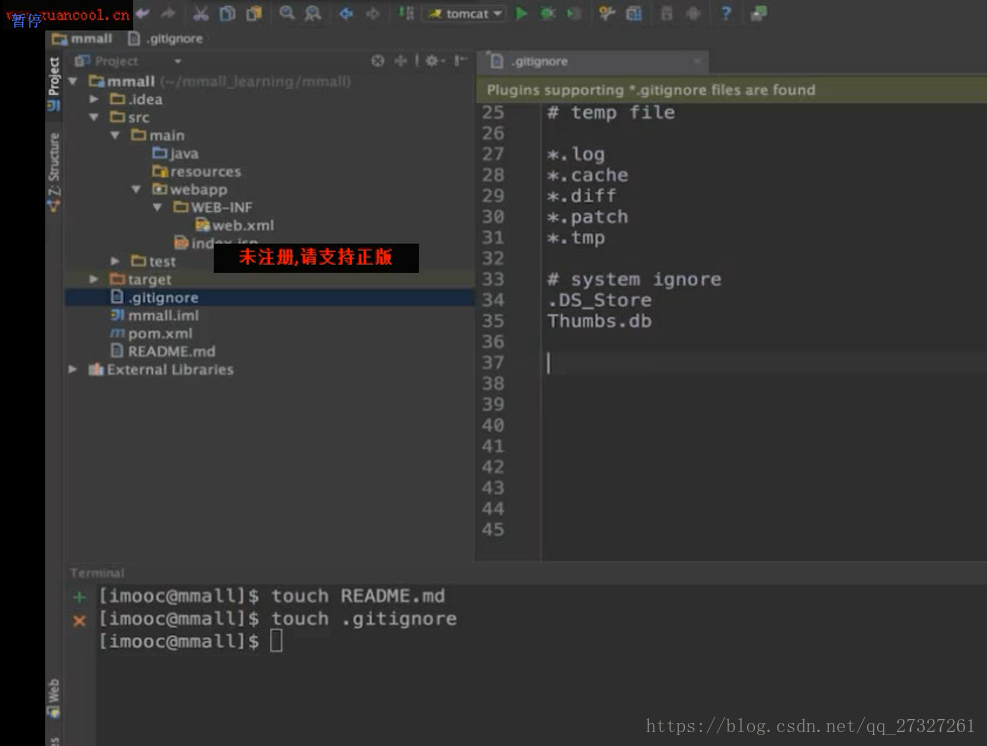Open SDK Manager icon

pos(667,13)
